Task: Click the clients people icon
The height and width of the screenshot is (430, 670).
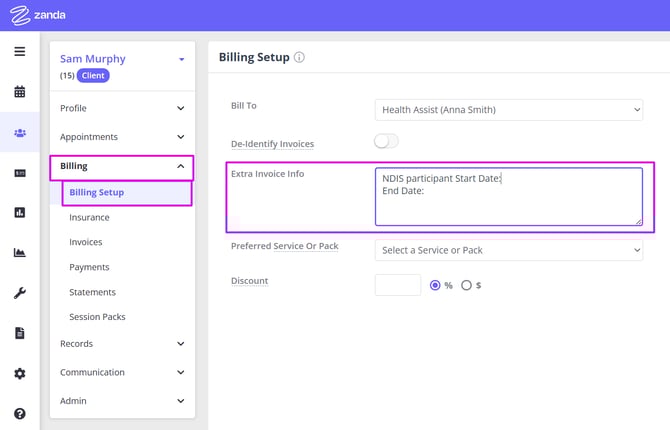Action: click(19, 132)
